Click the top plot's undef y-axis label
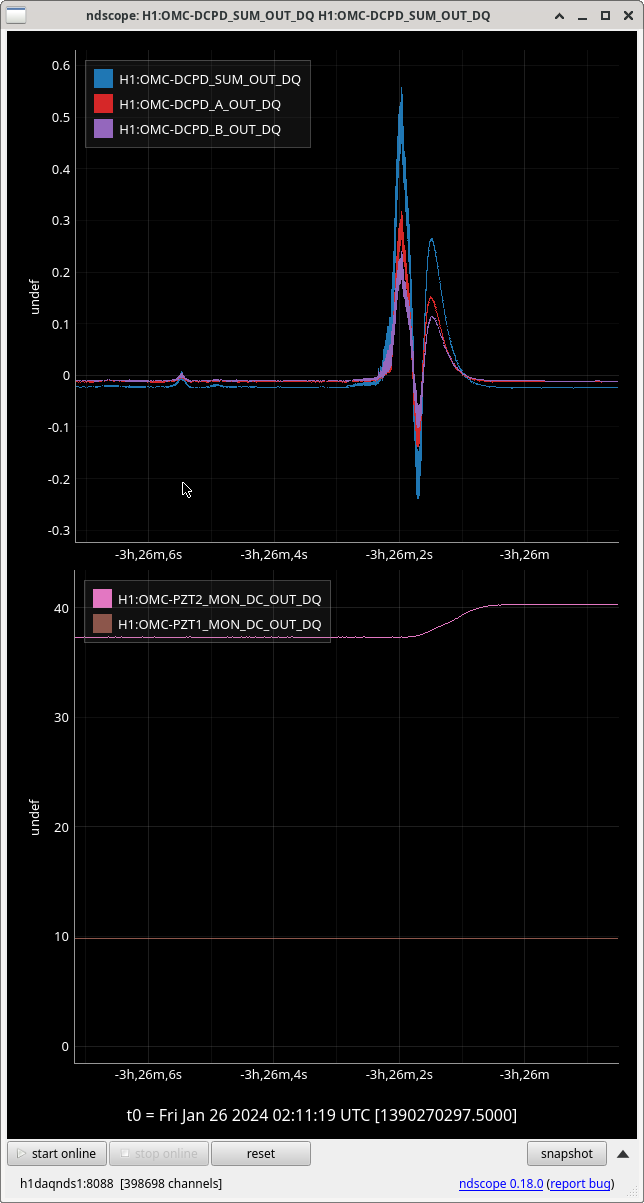Image resolution: width=644 pixels, height=1203 pixels. [x=35, y=296]
